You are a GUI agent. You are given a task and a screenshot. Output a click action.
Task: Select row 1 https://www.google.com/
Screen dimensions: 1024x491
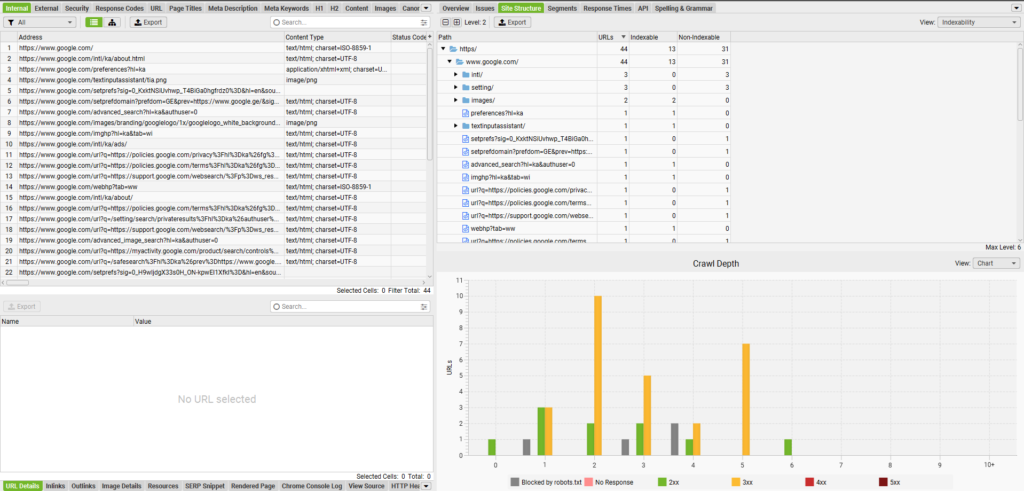point(216,48)
